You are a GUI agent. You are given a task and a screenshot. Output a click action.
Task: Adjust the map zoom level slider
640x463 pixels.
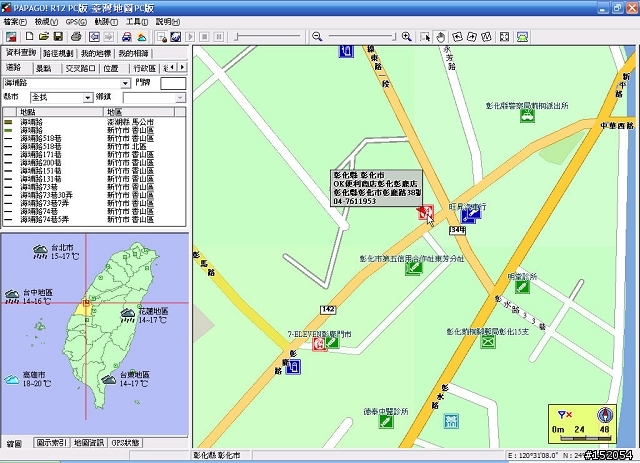[362, 37]
